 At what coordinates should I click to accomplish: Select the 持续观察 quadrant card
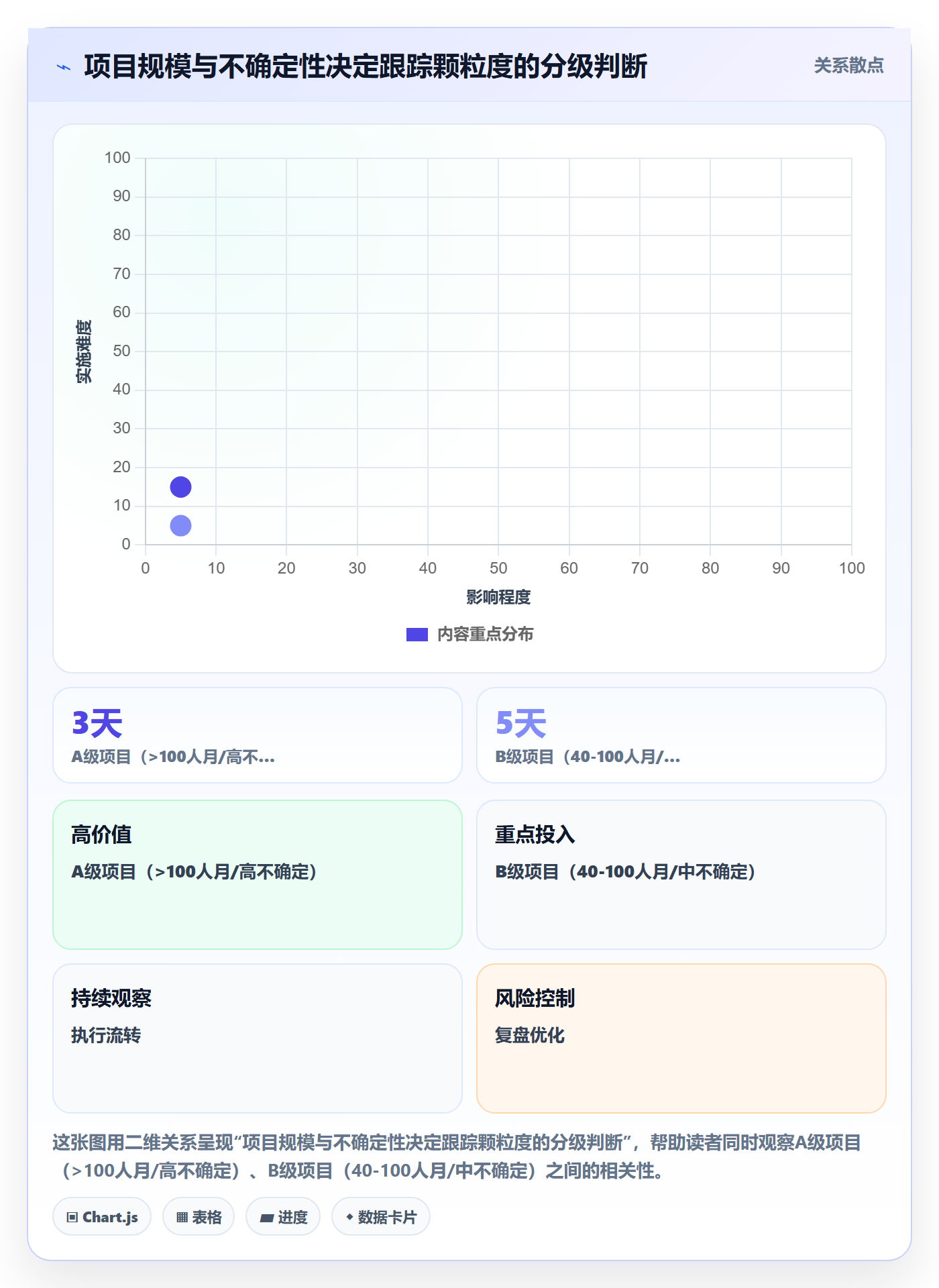coord(258,1038)
